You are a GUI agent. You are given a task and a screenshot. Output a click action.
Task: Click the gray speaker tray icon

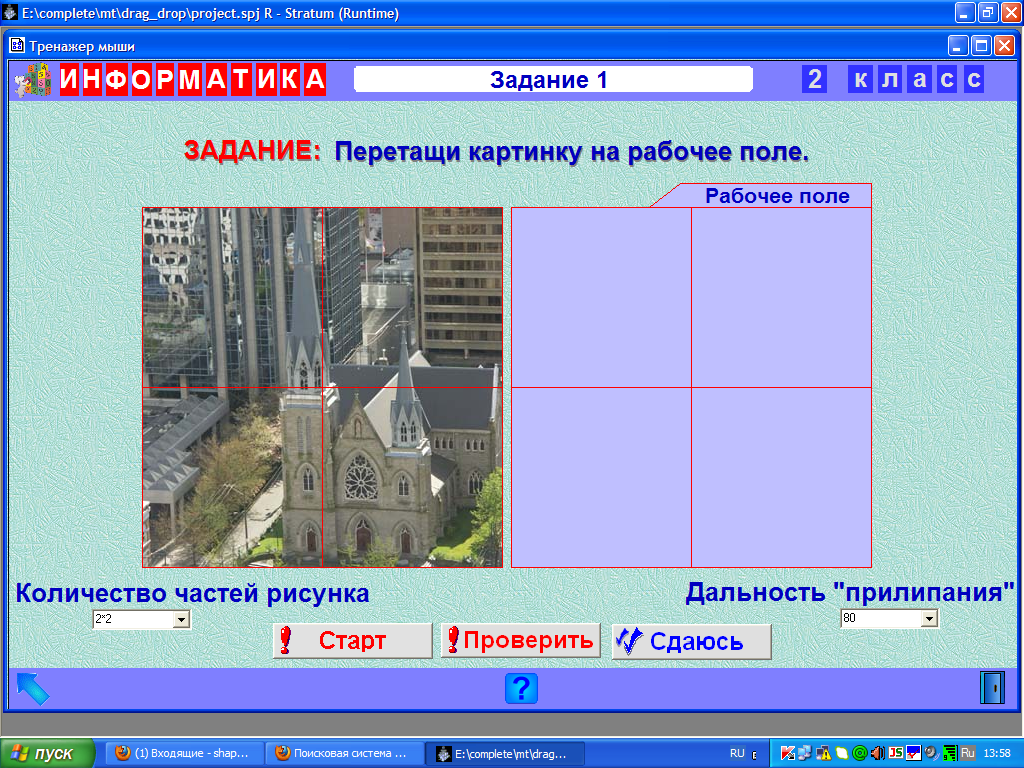tap(931, 753)
